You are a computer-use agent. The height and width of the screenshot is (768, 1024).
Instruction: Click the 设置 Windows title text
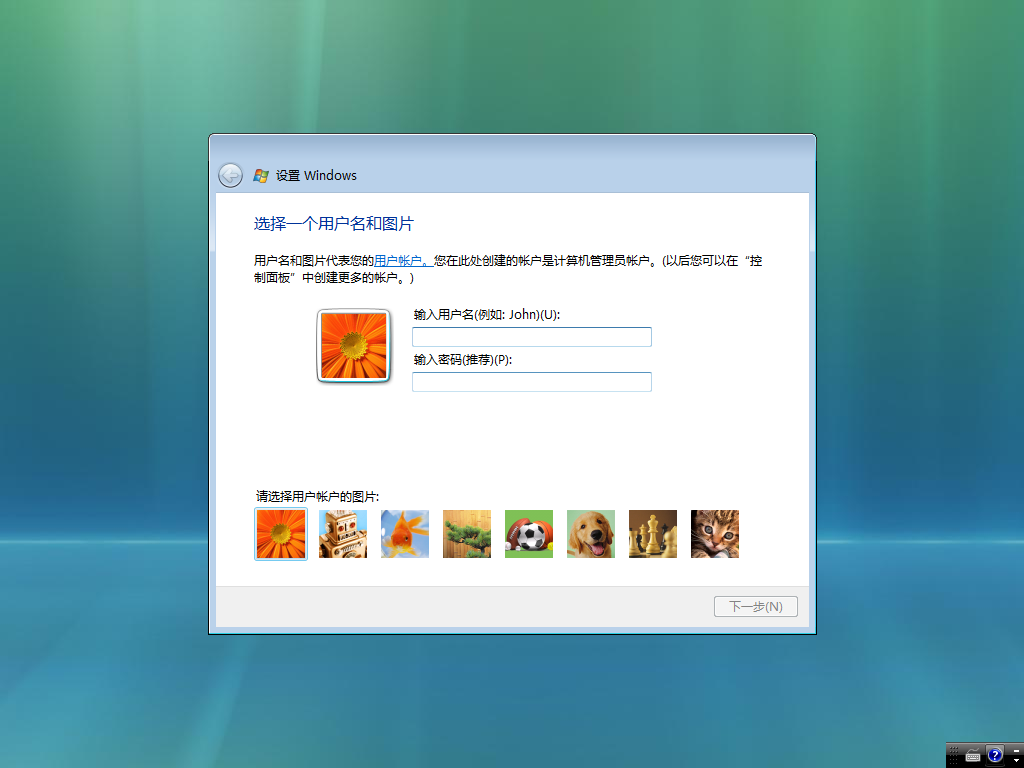pyautogui.click(x=316, y=175)
